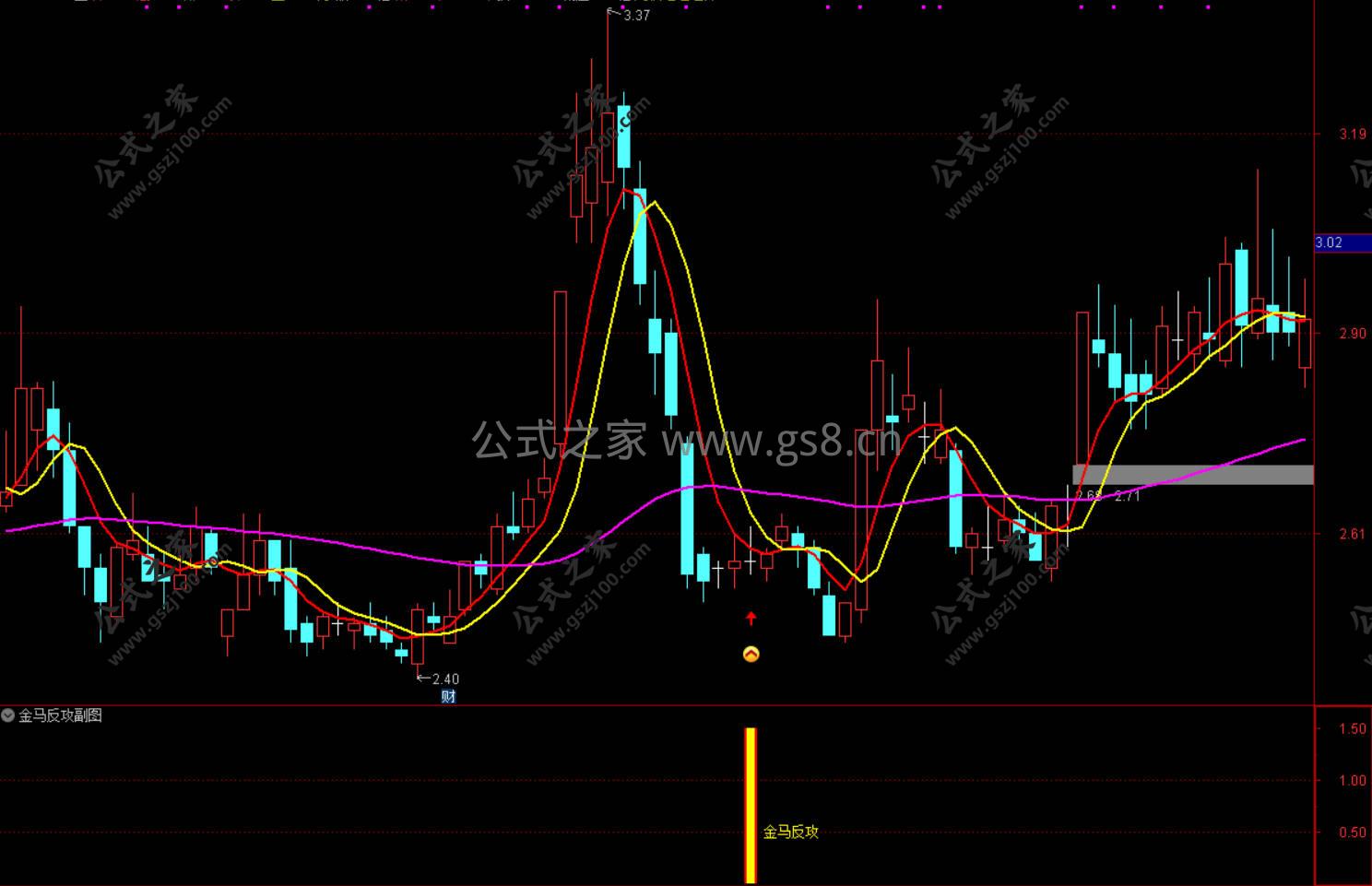Image resolution: width=1372 pixels, height=886 pixels.
Task: Open the 财 financial marker icon
Action: pyautogui.click(x=449, y=696)
